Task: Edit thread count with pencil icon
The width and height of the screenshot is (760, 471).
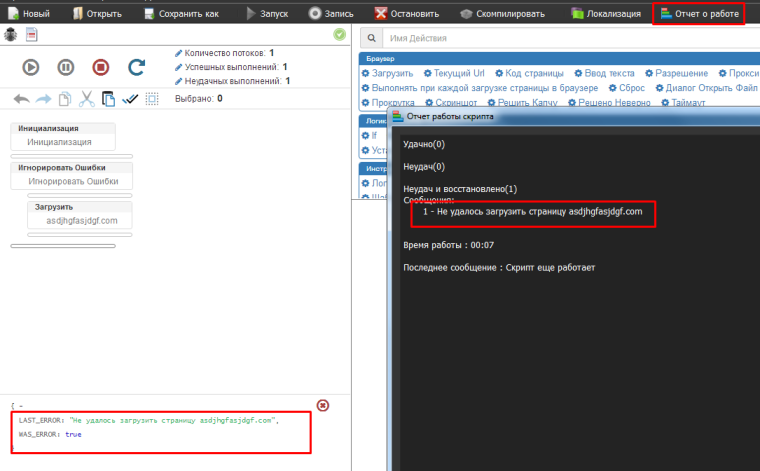Action: [179, 52]
